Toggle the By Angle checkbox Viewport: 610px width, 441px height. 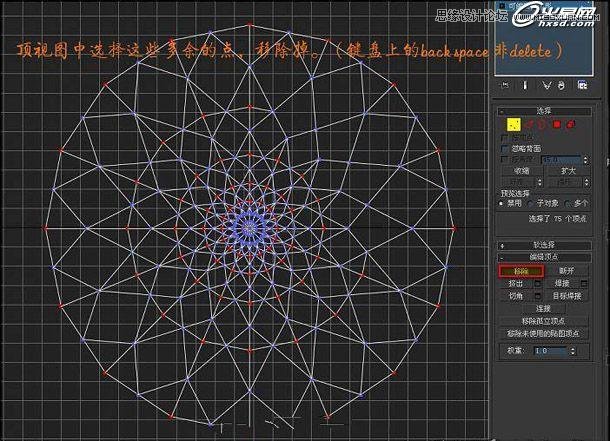click(505, 159)
